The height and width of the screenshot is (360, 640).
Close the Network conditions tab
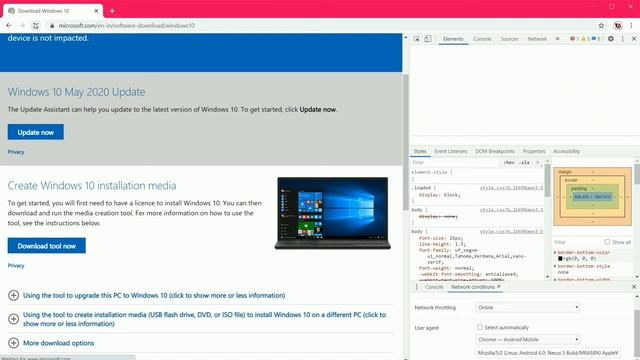[499, 287]
